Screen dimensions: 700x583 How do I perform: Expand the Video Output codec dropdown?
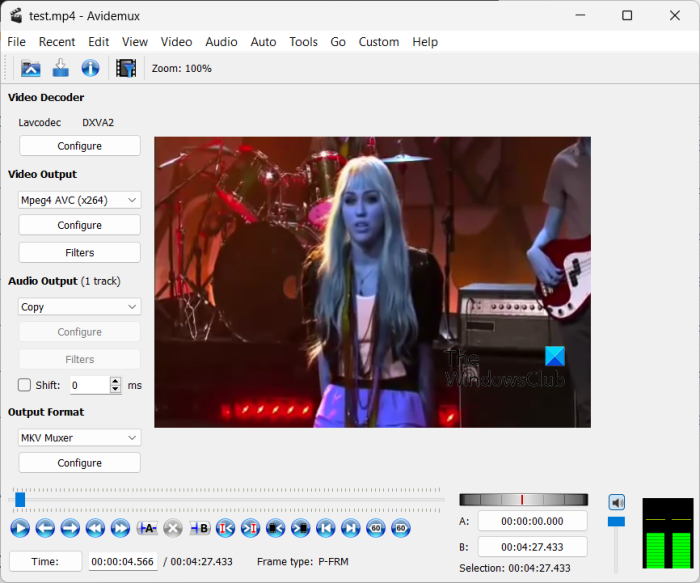point(80,200)
